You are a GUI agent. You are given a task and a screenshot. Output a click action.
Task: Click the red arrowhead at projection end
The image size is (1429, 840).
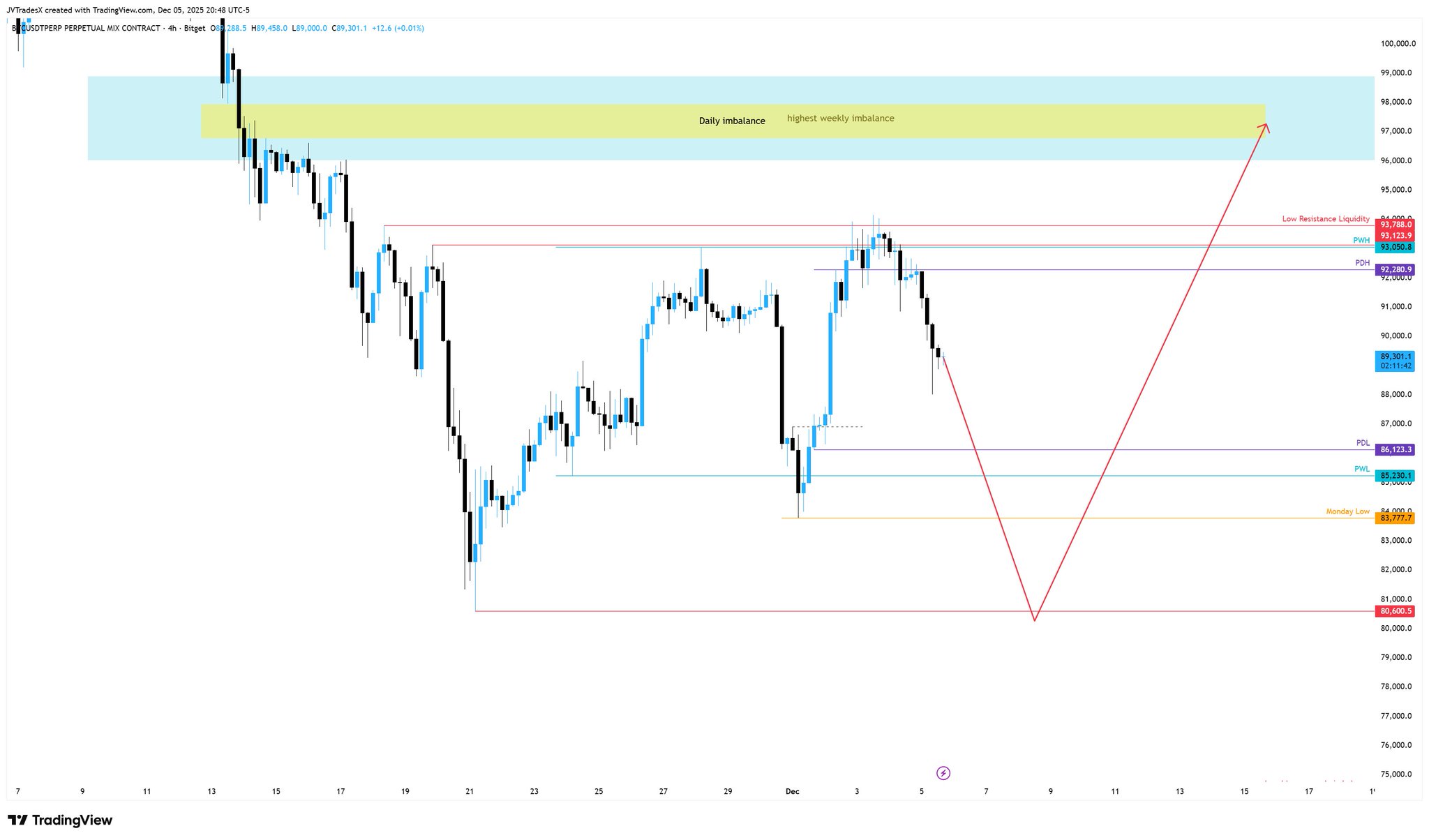[1264, 127]
